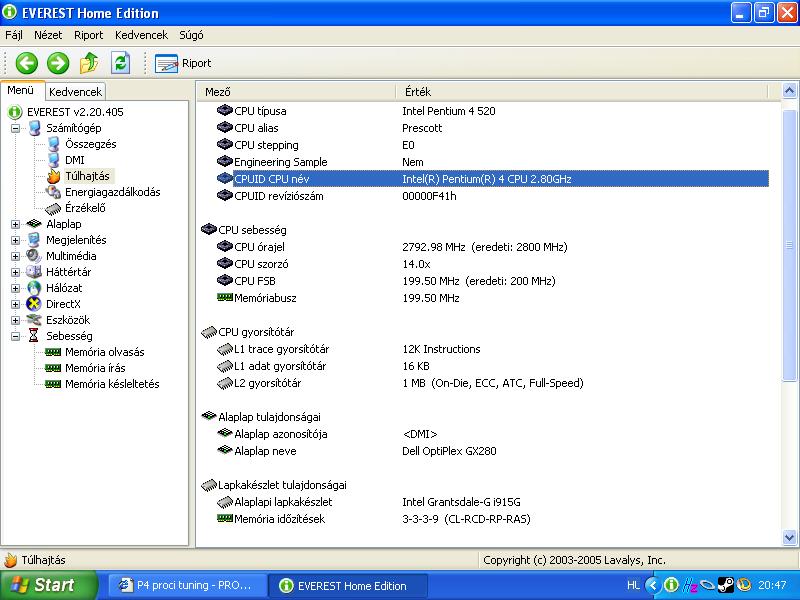Click the Érték column header
The width and height of the screenshot is (800, 600).
582,92
